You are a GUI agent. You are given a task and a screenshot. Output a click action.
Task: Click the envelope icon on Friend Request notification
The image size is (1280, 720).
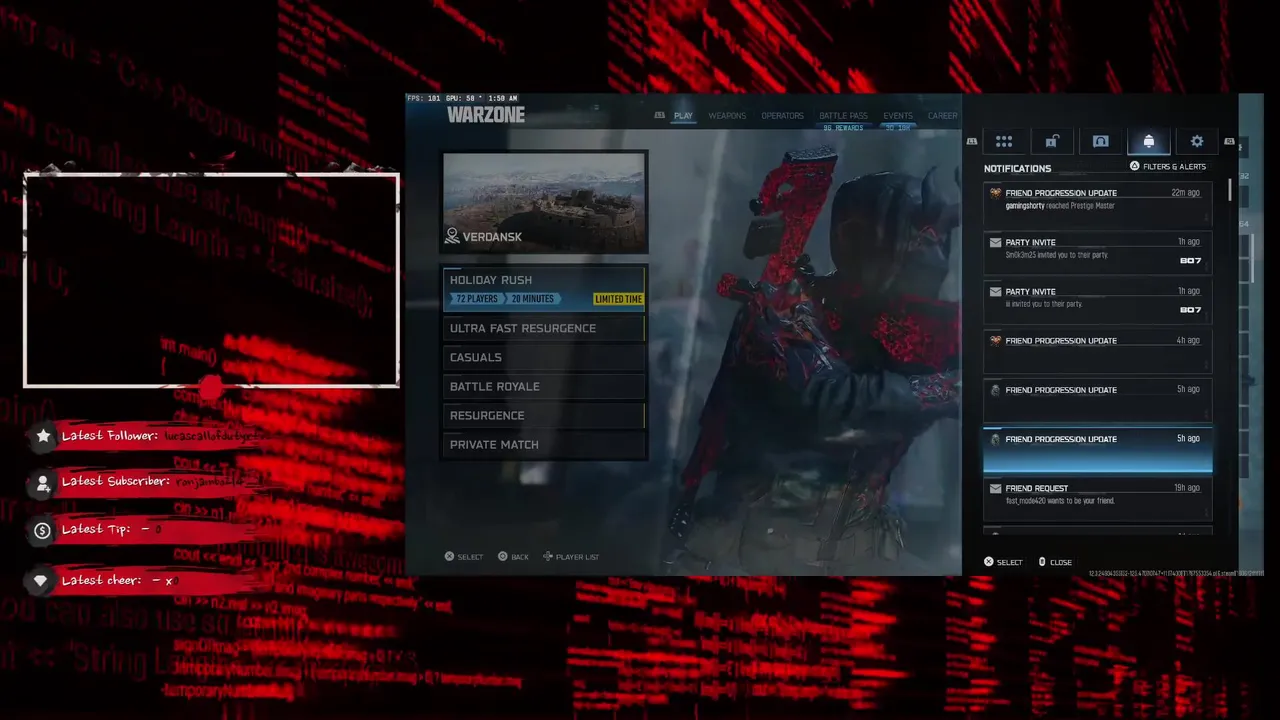[x=995, y=489]
